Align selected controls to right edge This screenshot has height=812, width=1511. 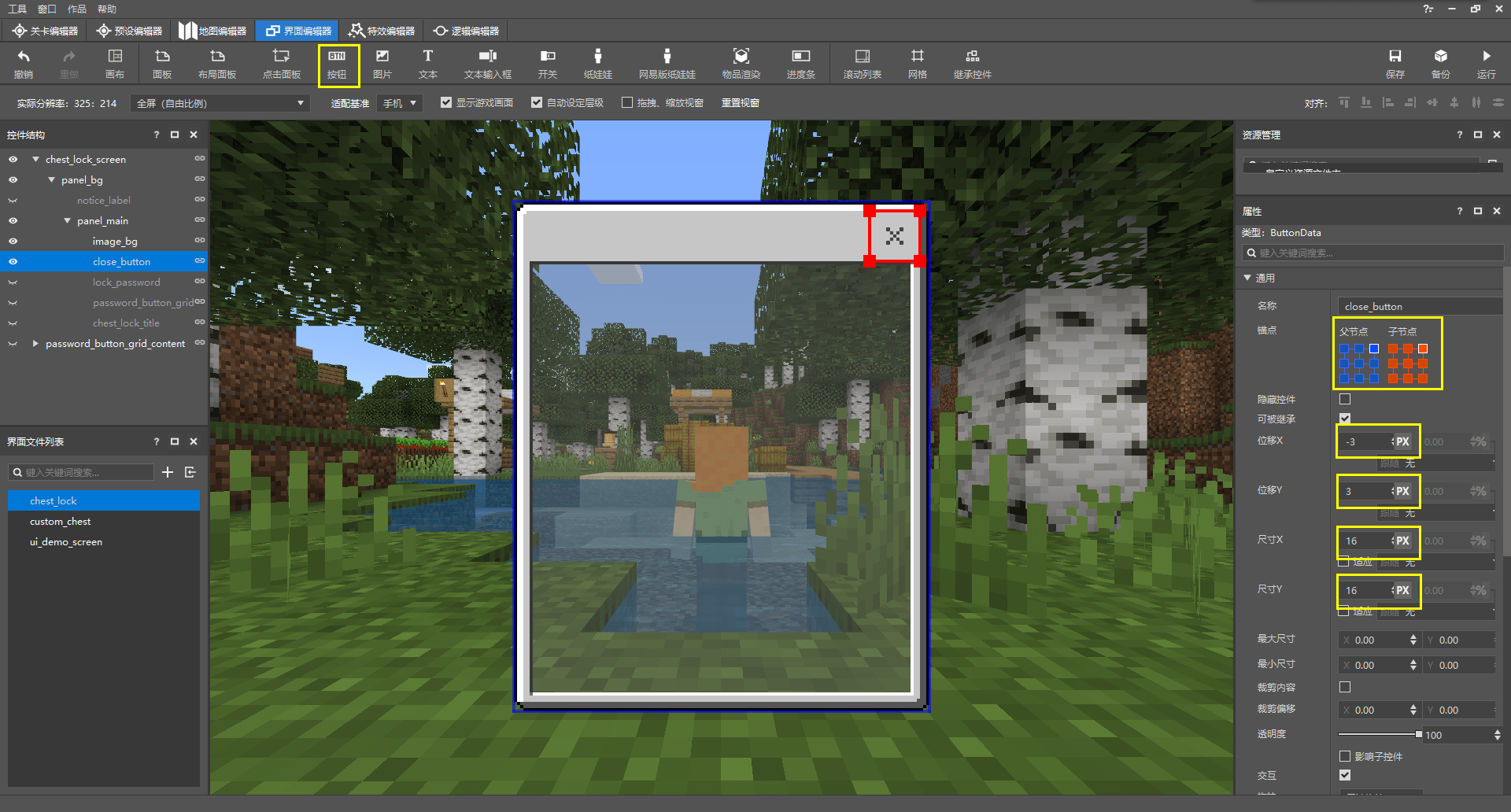[1410, 103]
